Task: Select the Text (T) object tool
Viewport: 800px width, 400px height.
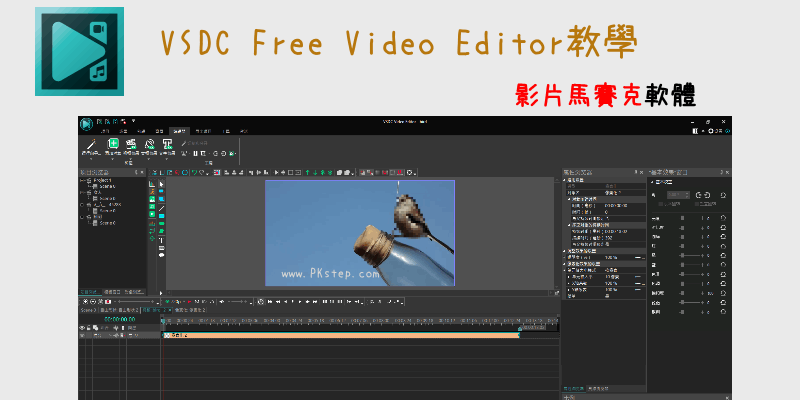Action: pyautogui.click(x=162, y=240)
